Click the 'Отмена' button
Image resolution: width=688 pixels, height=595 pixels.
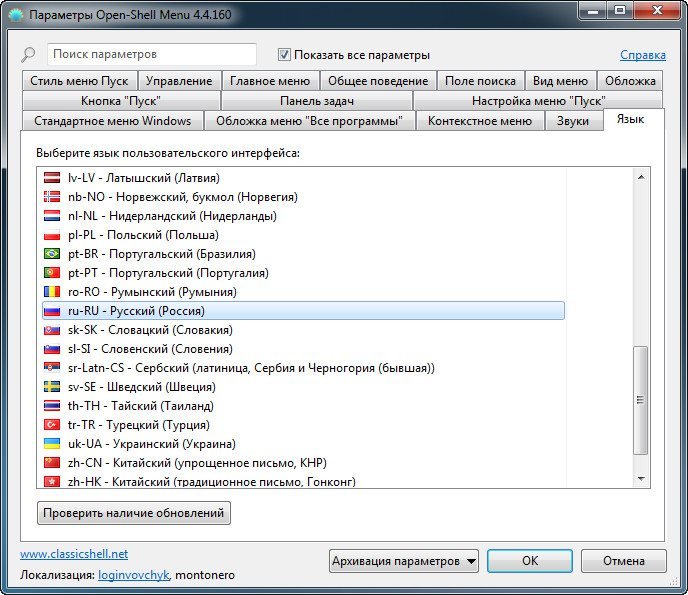point(624,561)
